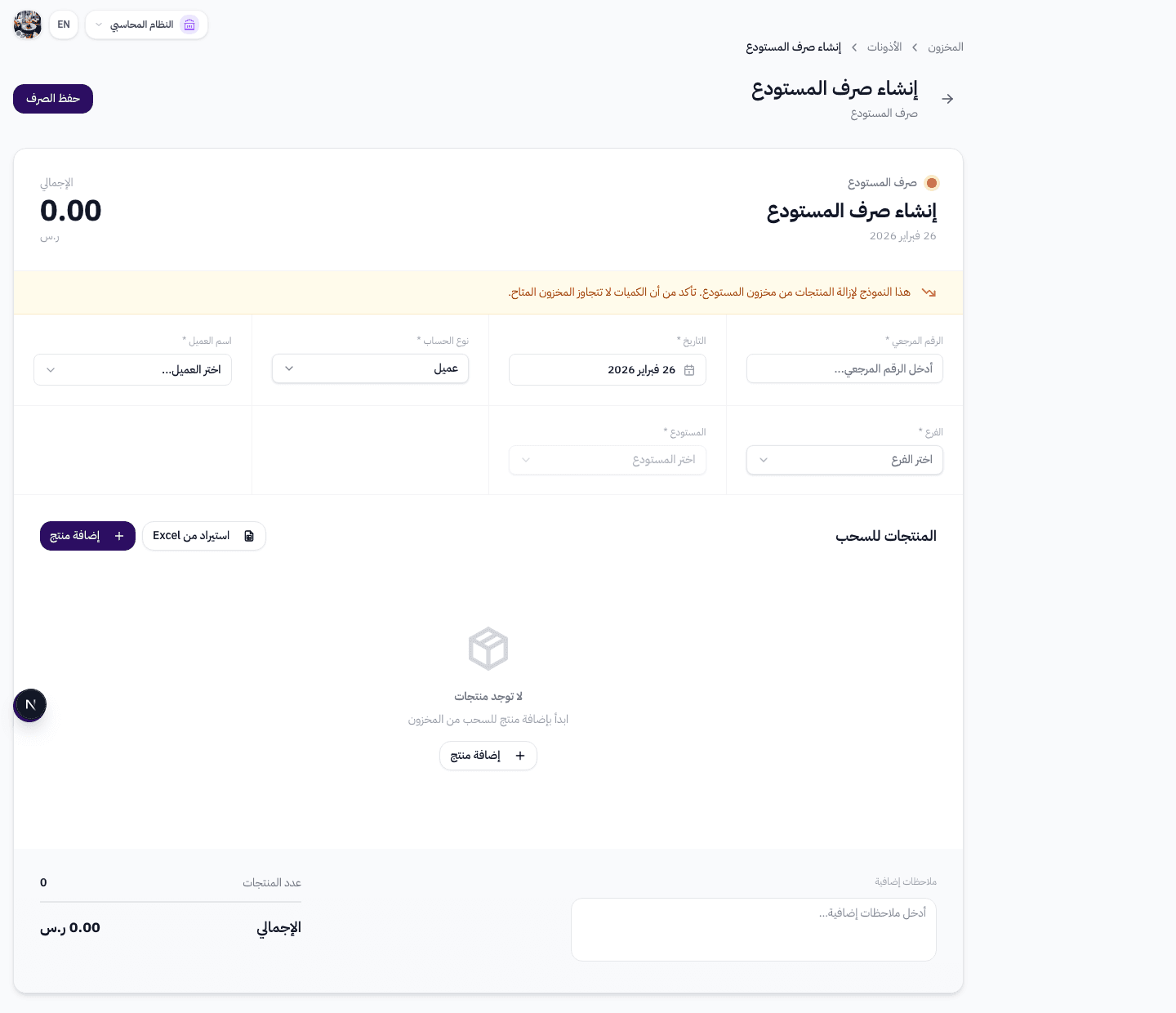The height and width of the screenshot is (1013, 1176).
Task: Switch language using the EN button
Action: [x=63, y=25]
